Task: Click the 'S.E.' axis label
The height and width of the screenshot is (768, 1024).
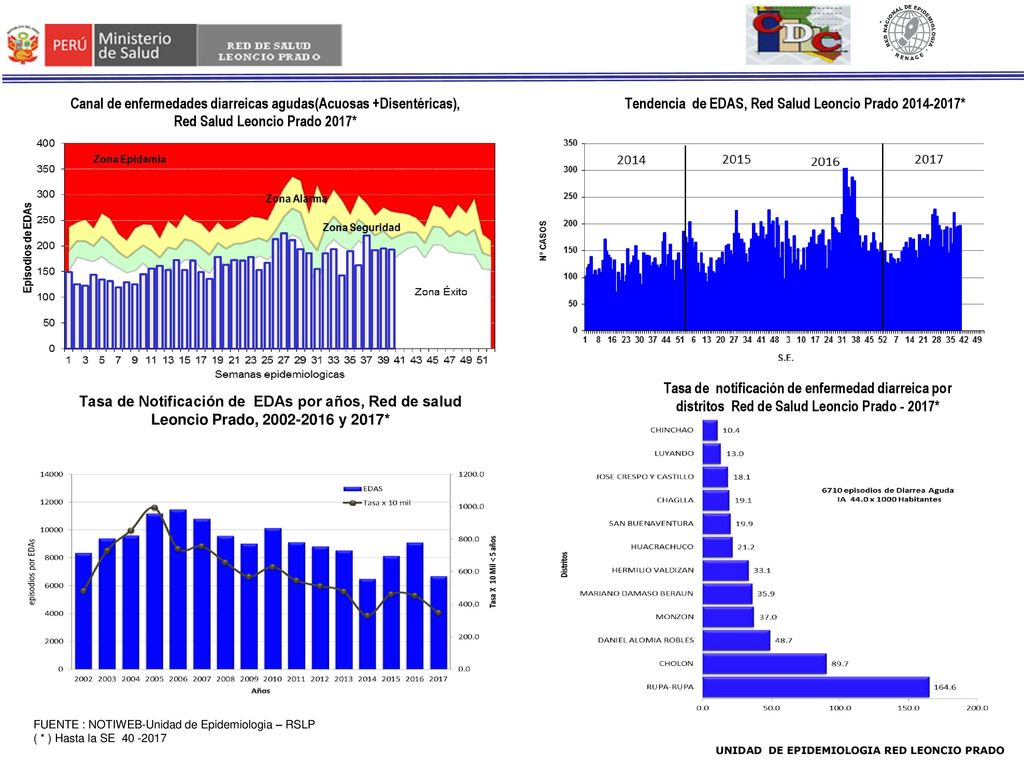Action: click(x=785, y=358)
